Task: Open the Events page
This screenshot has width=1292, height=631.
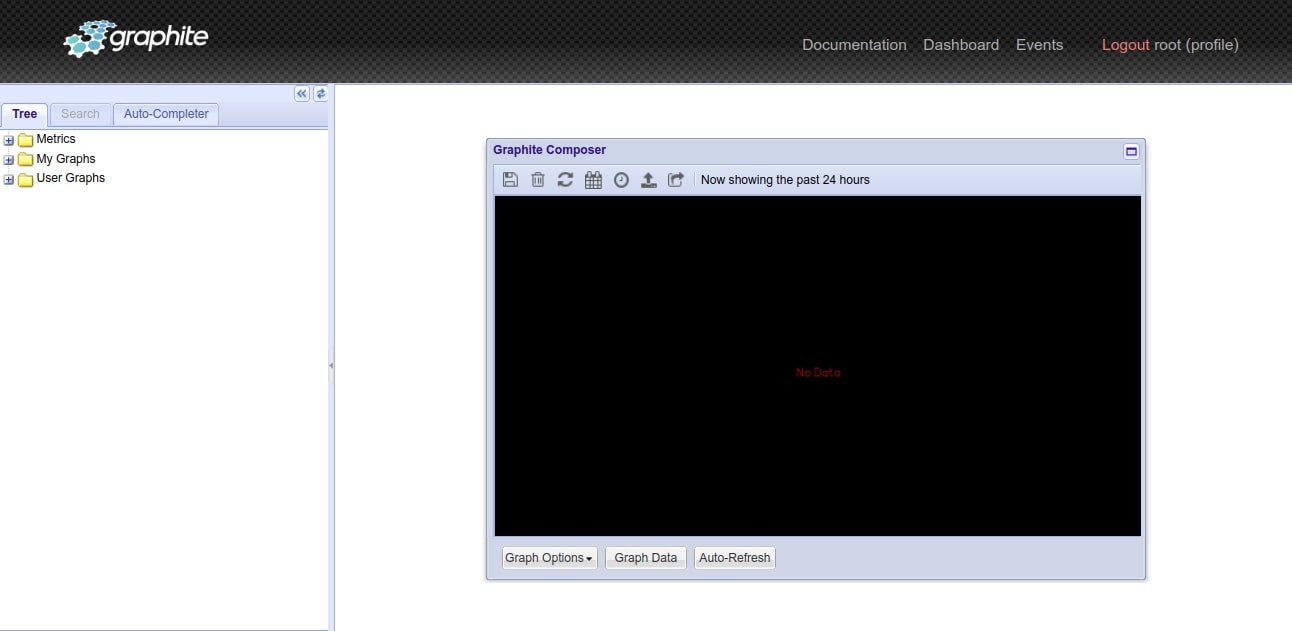Action: tap(1039, 45)
